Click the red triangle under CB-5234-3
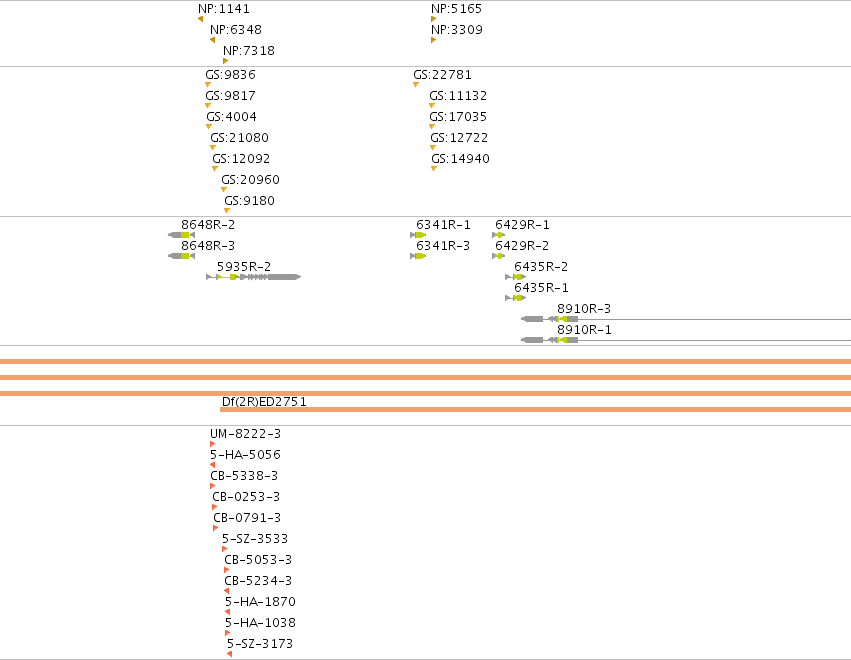Screen dimensions: 851x660 (x=226, y=591)
